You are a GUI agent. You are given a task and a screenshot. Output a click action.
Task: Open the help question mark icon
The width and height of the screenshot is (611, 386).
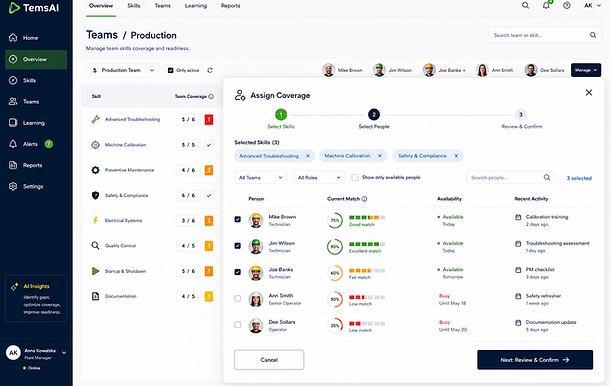(x=567, y=5)
